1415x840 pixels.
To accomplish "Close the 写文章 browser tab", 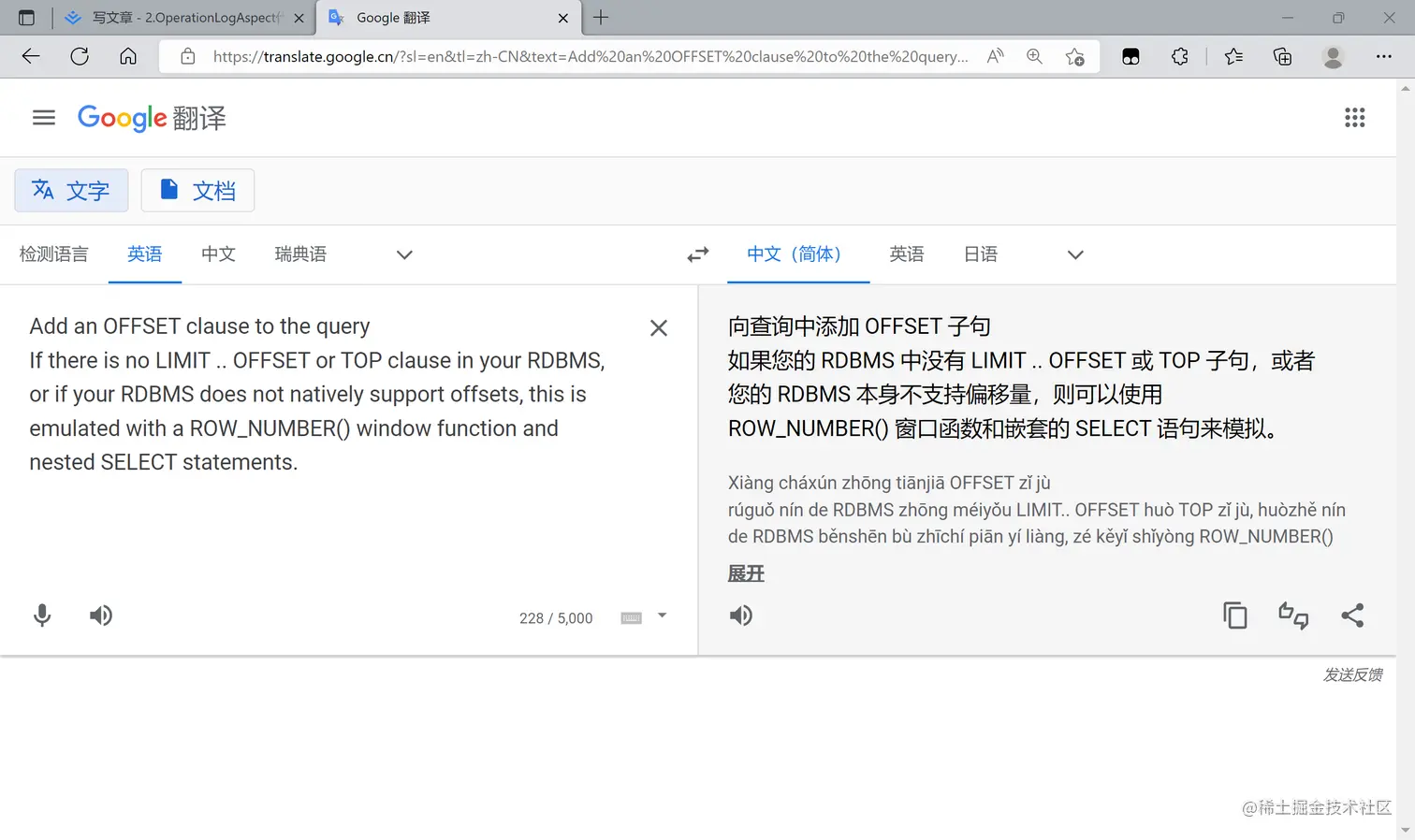I will pos(299,18).
